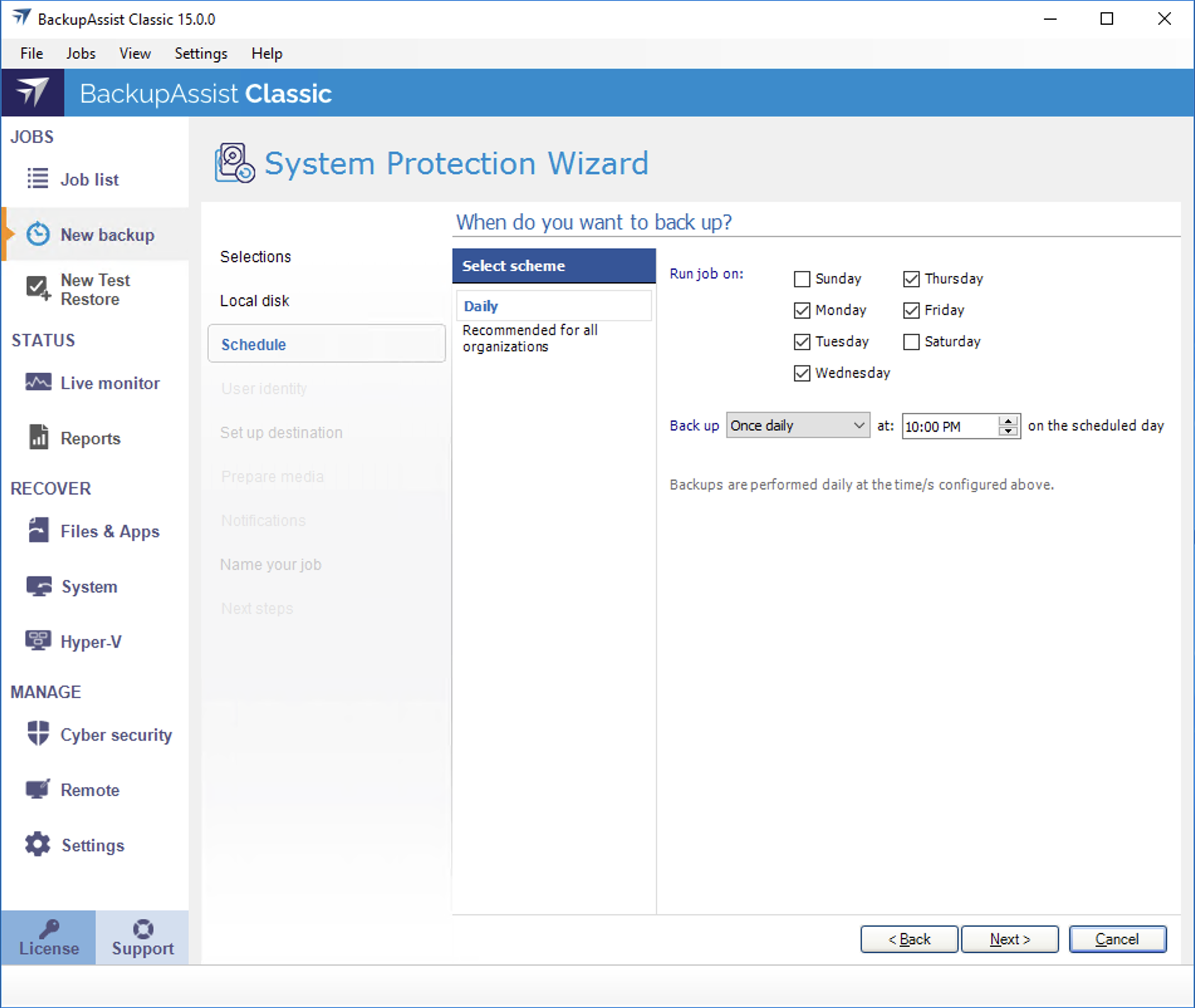
Task: Open Live monitor graph icon
Action: click(x=38, y=382)
